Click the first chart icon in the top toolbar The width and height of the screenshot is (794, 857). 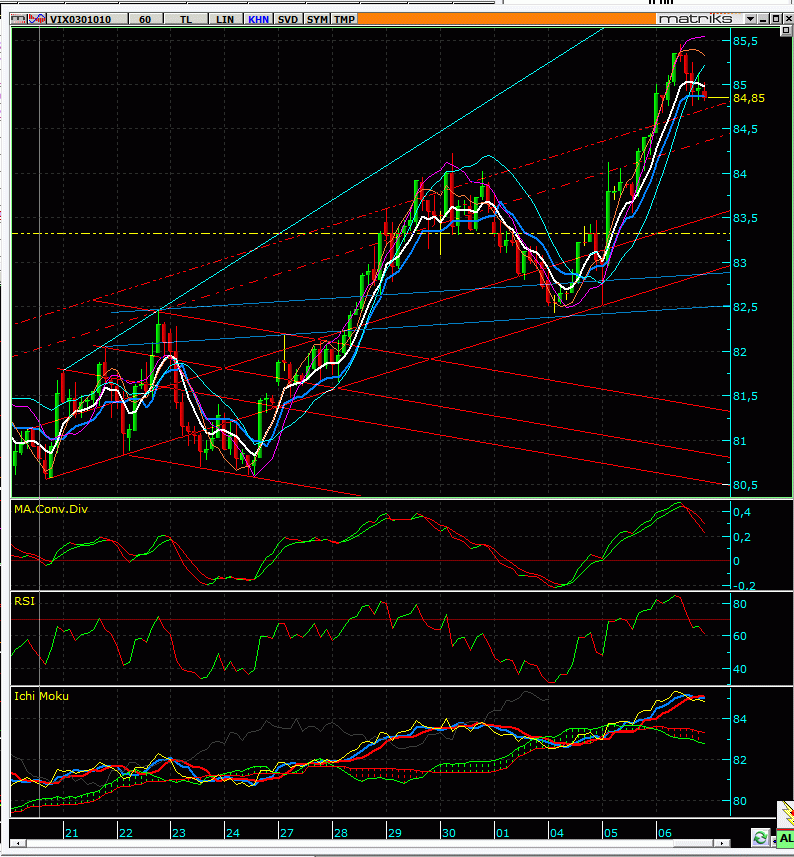coord(17,19)
